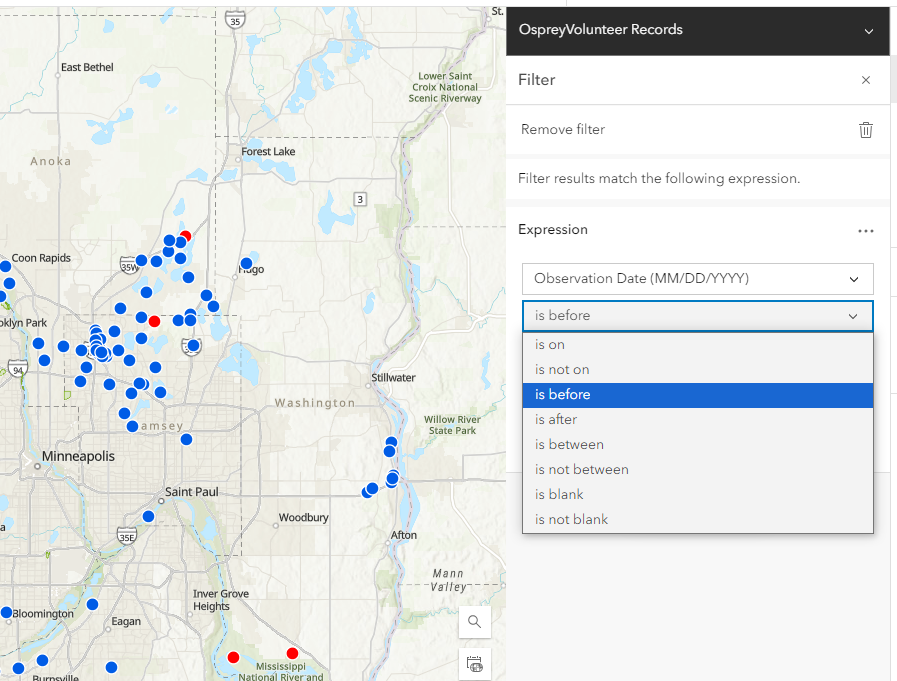The image size is (897, 681).
Task: Pick the 'is blank' operator option
Action: click(x=697, y=494)
